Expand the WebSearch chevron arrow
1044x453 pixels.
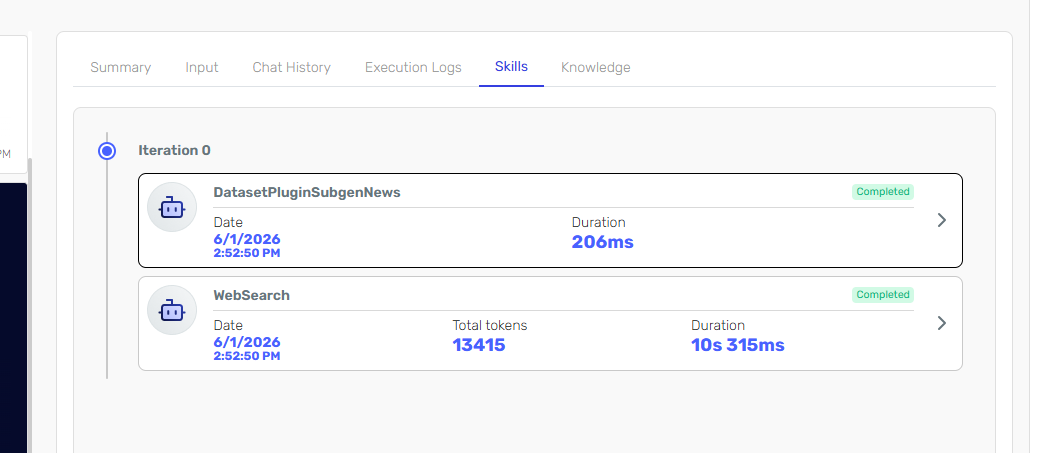pyautogui.click(x=941, y=323)
